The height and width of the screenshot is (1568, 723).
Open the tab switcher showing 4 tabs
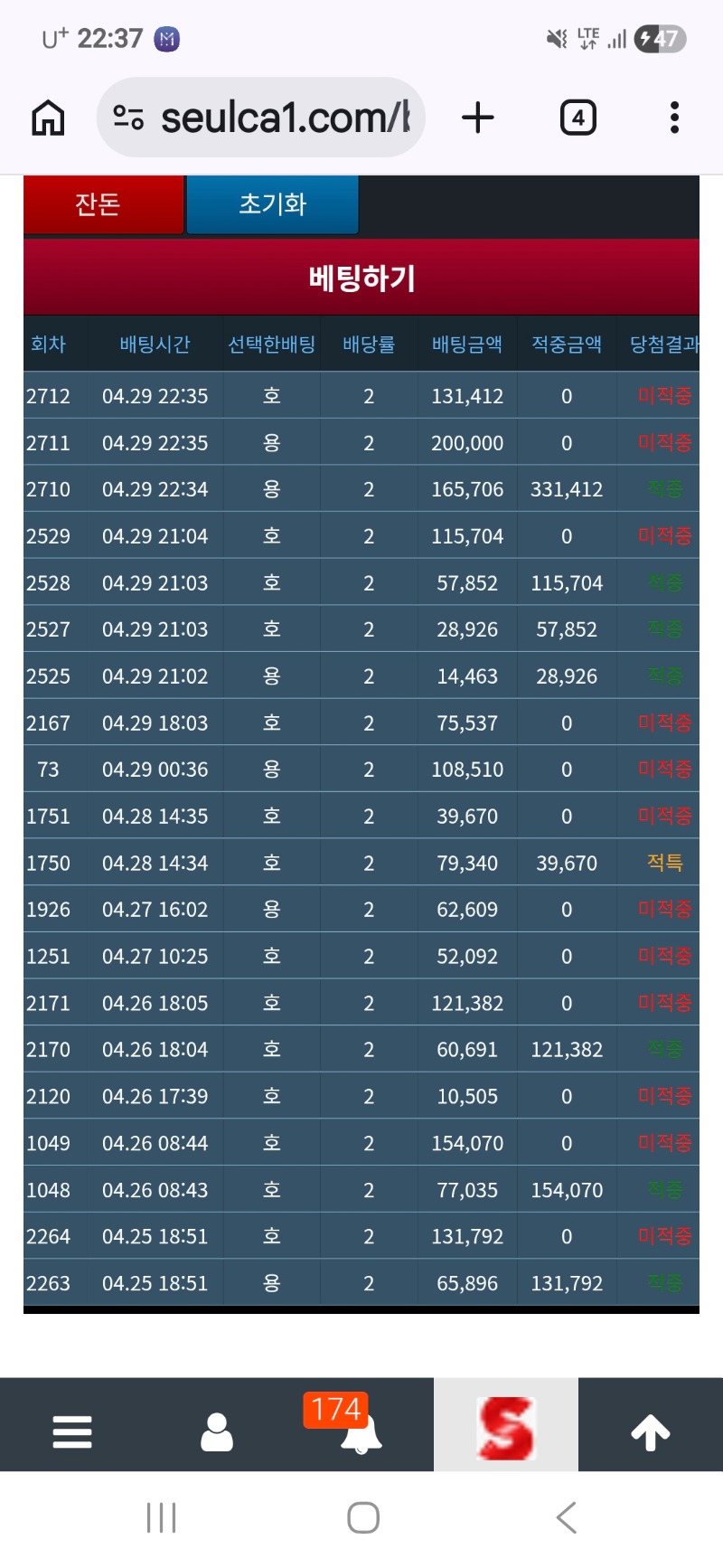(577, 118)
